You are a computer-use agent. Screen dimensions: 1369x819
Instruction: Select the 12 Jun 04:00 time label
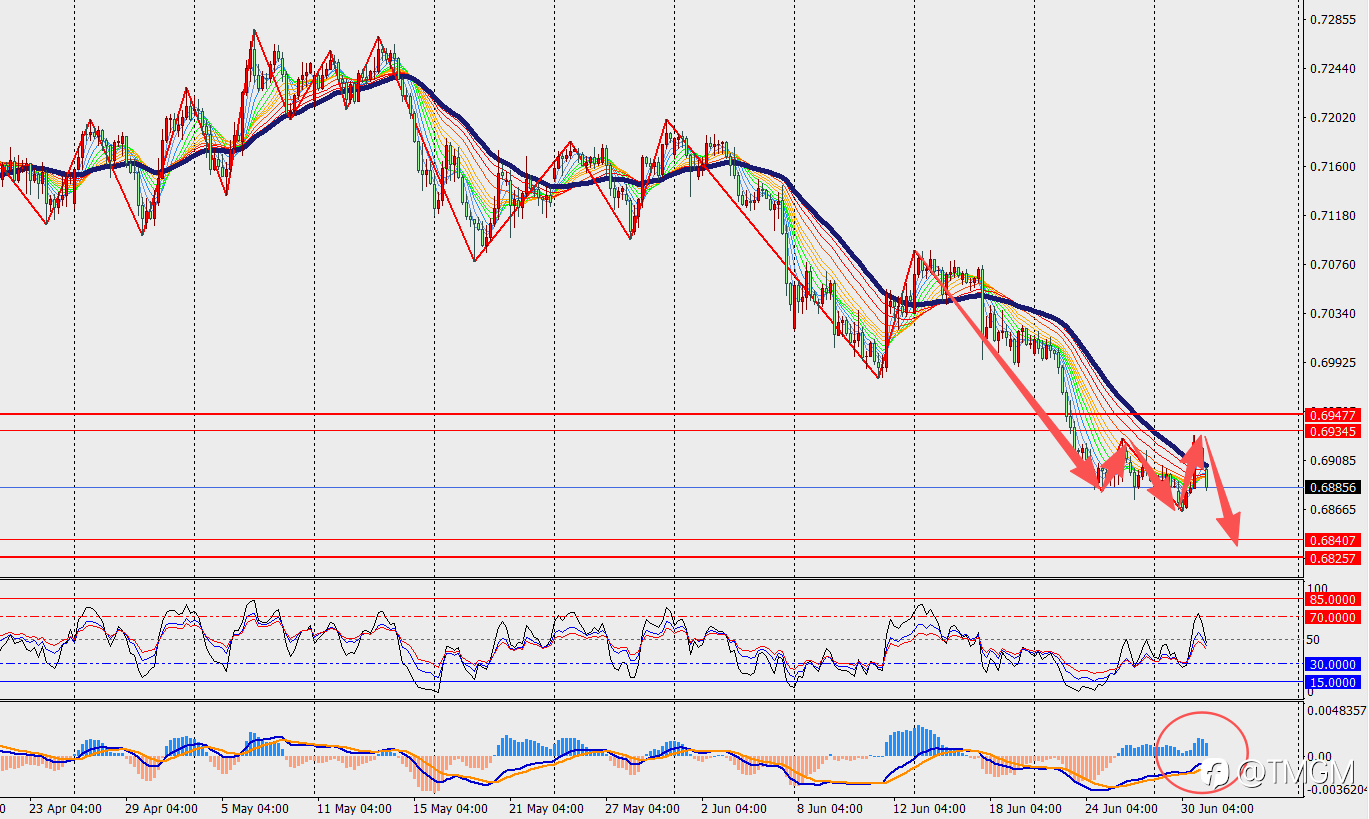(x=930, y=808)
